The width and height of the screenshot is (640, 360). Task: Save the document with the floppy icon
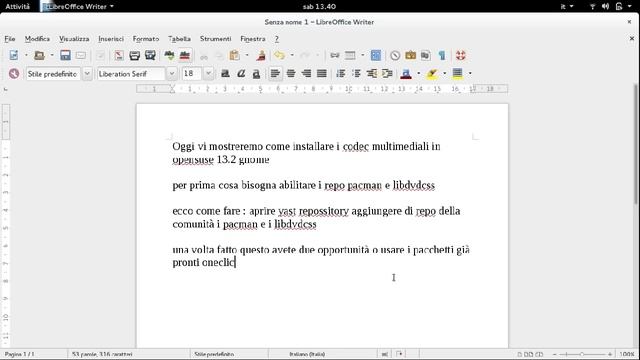point(65,55)
